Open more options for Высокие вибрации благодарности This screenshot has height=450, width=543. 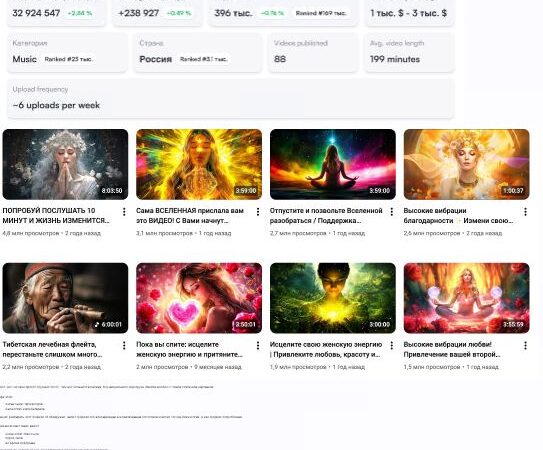[x=525, y=212]
